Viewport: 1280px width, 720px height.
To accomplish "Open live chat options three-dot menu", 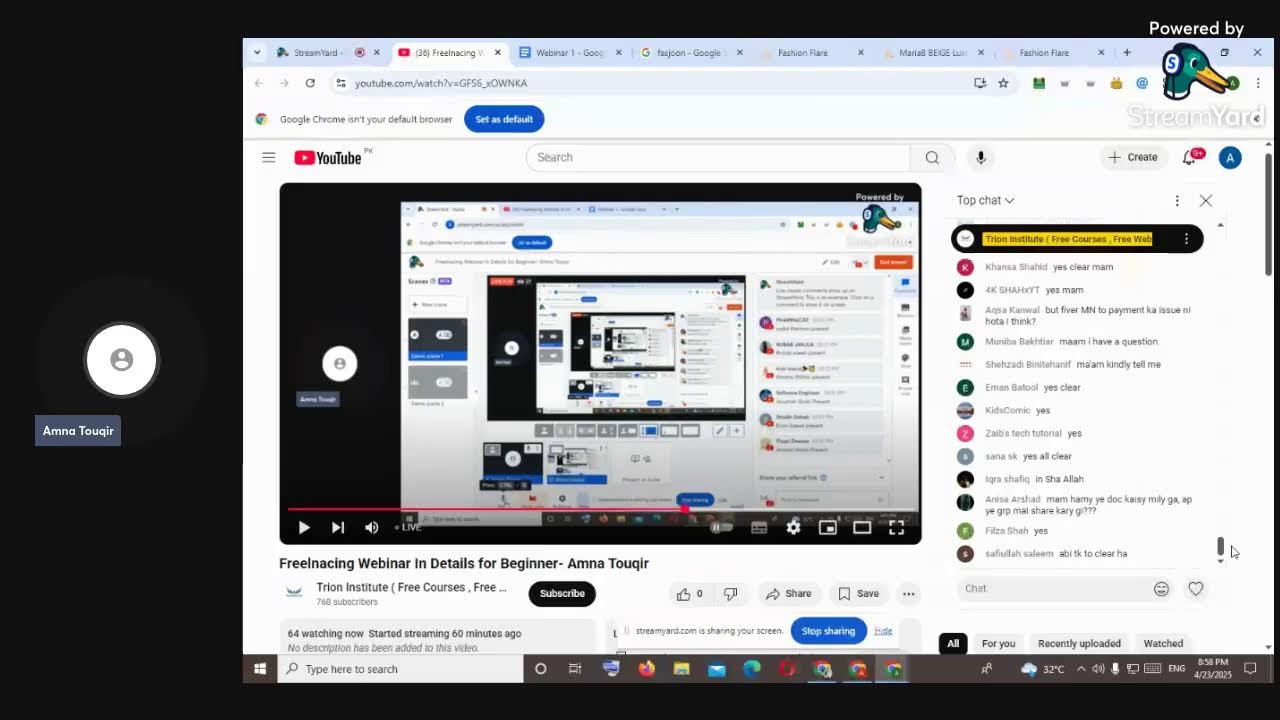I will (1177, 201).
